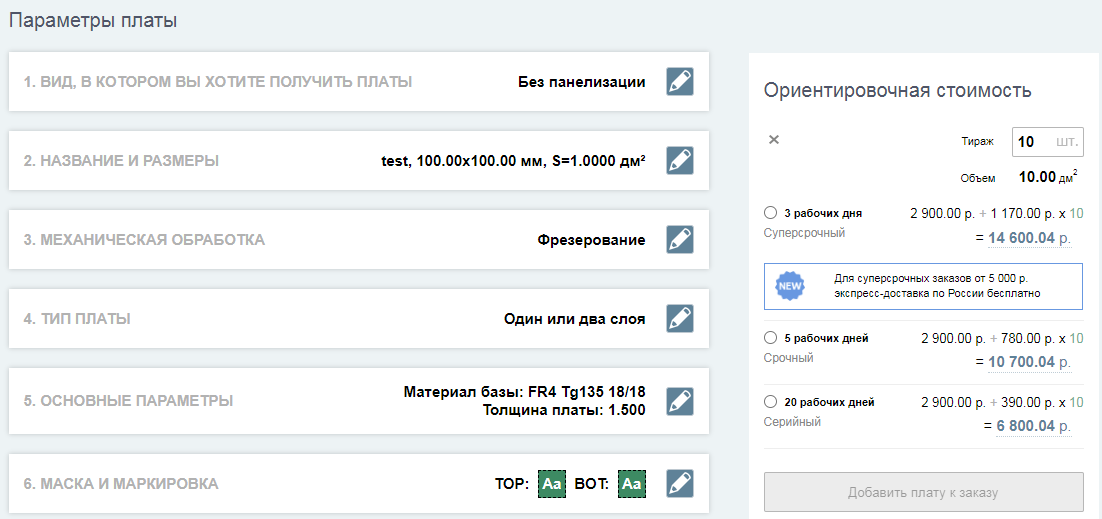The height and width of the screenshot is (519, 1102).
Task: Edit mechanical processing with pencil icon
Action: (x=680, y=240)
